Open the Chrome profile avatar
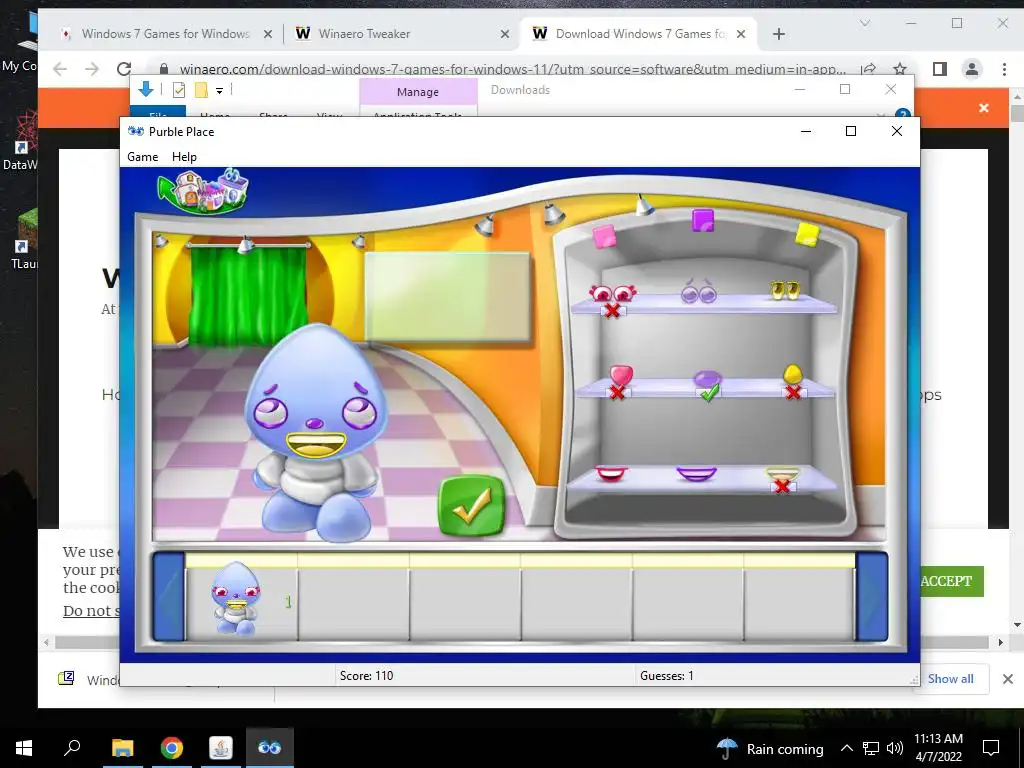Viewport: 1024px width, 768px height. coord(972,69)
